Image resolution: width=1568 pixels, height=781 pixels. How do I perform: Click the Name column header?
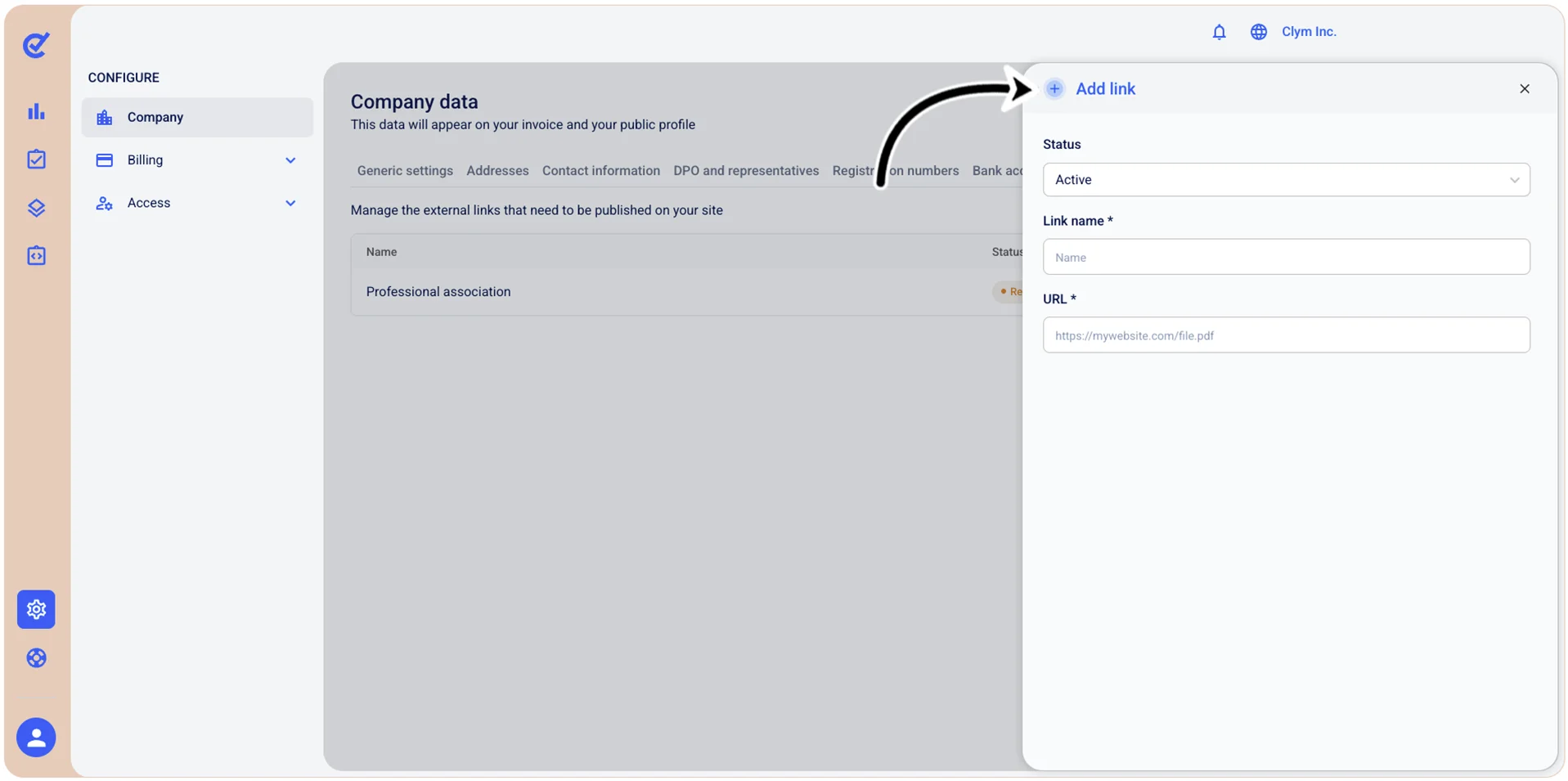click(x=381, y=252)
